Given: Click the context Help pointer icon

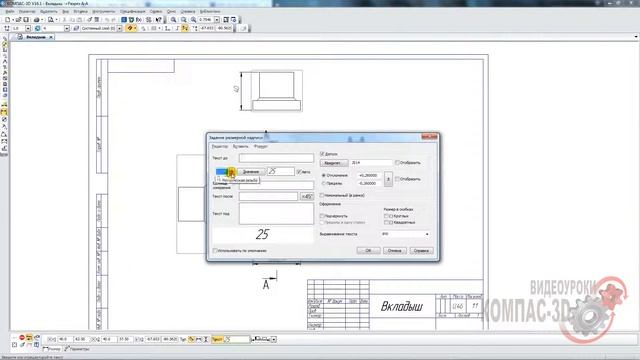Looking at the screenshot, I should (158, 20).
